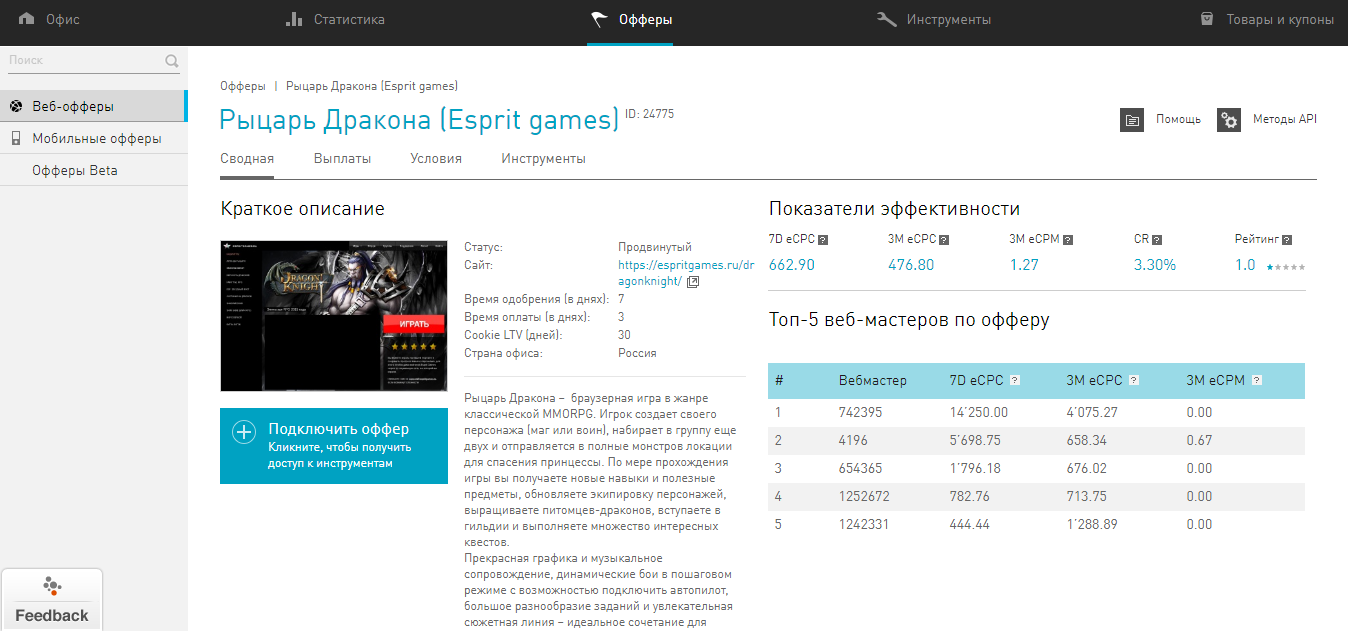Switch to the Выплаты tab
Screen dimensions: 1348x631
(x=342, y=159)
